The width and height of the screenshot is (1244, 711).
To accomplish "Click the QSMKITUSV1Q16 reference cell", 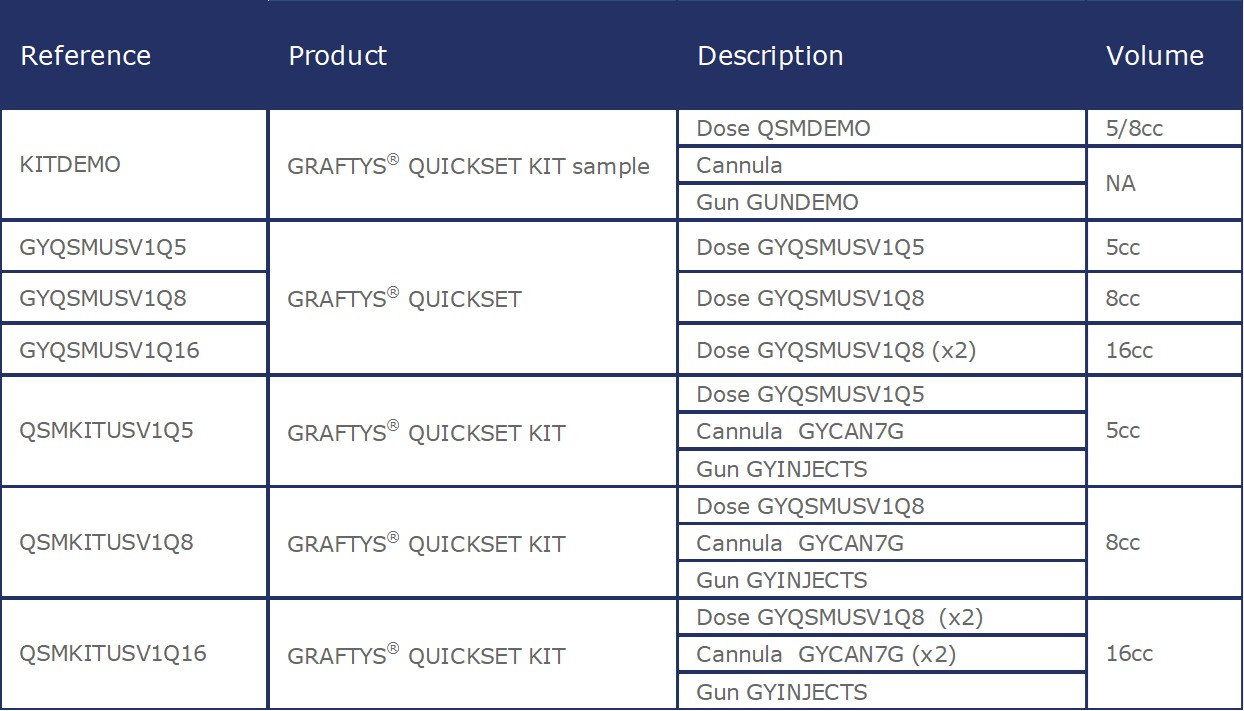I will coord(113,654).
